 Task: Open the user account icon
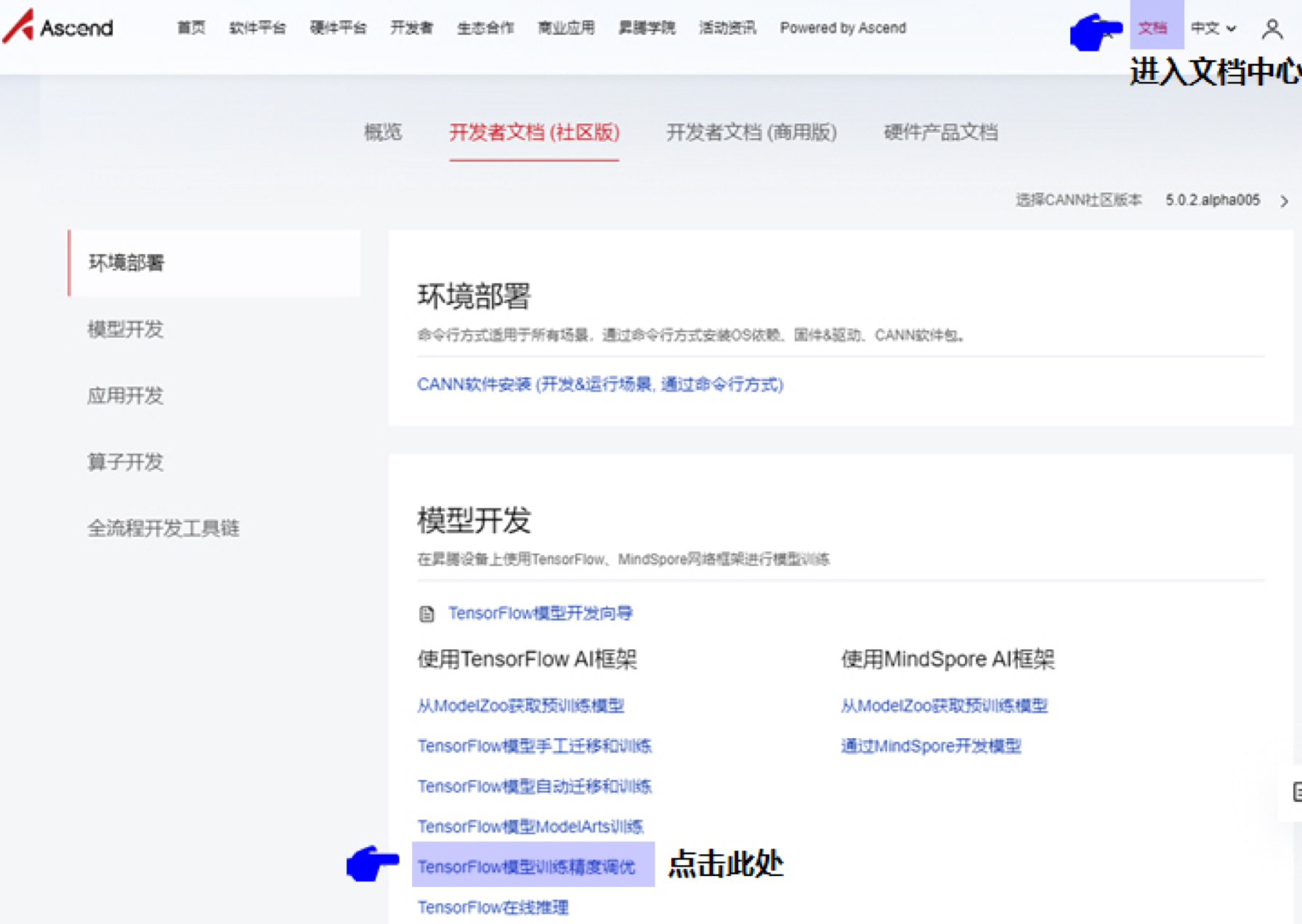[x=1271, y=28]
